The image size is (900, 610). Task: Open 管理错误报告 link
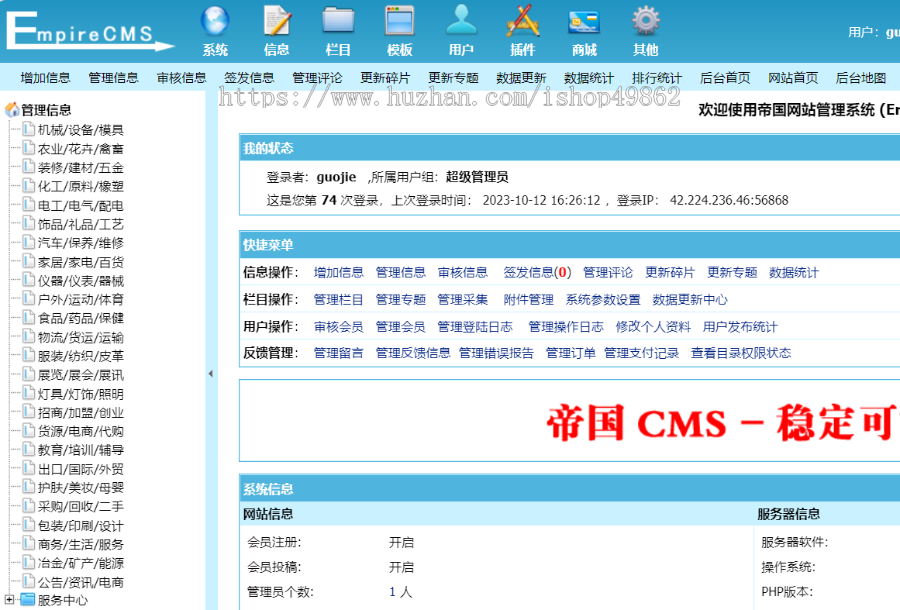click(496, 352)
